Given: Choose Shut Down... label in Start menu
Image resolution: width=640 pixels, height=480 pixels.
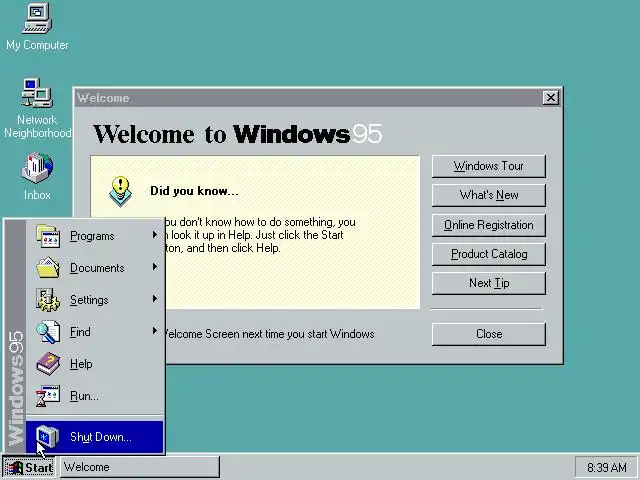Looking at the screenshot, I should pyautogui.click(x=101, y=437).
